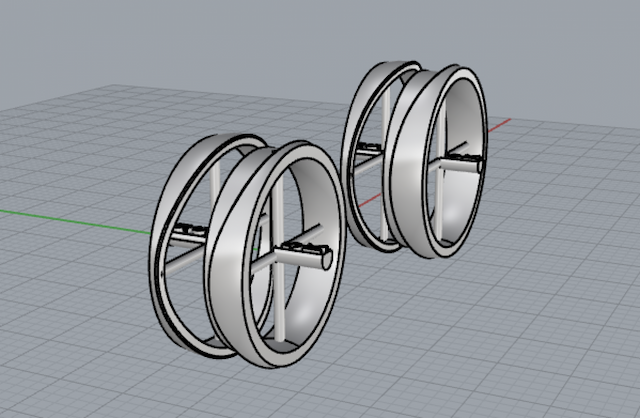The width and height of the screenshot is (640, 418).
Task: Select the rear bracket inside right wheel
Action: [369, 146]
